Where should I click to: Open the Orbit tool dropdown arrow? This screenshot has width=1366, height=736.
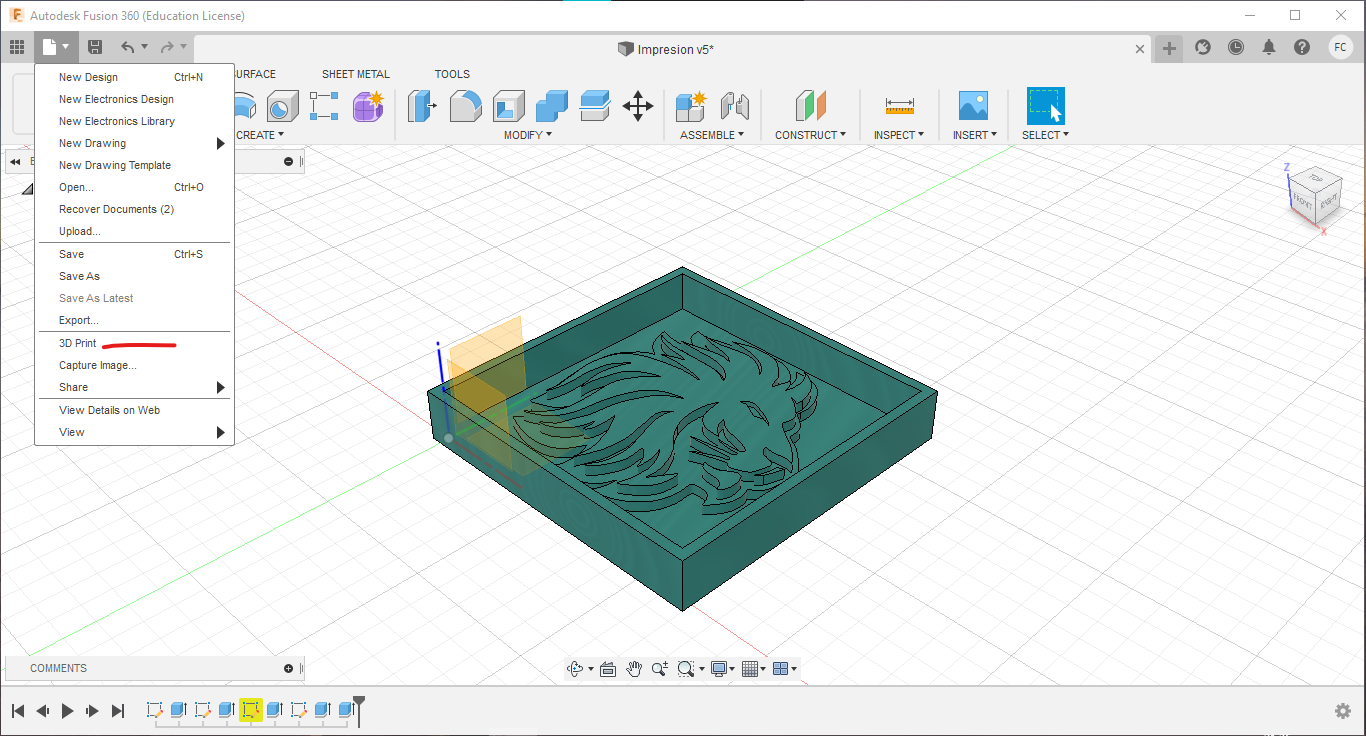[x=591, y=669]
